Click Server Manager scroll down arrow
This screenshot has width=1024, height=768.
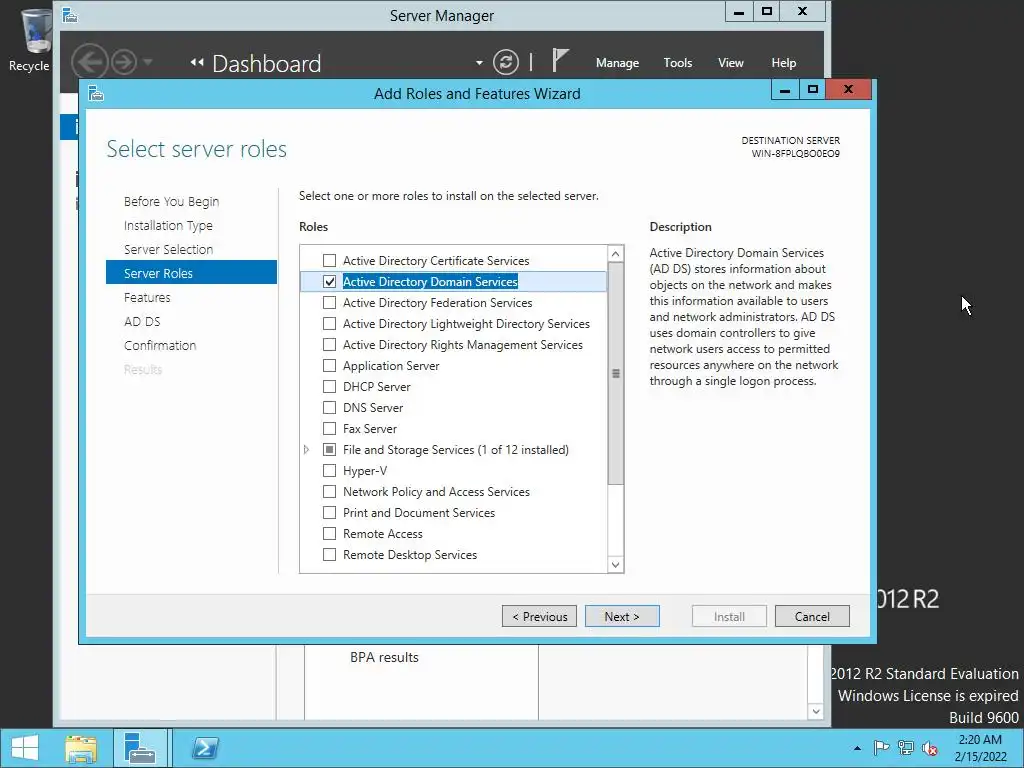[x=816, y=711]
